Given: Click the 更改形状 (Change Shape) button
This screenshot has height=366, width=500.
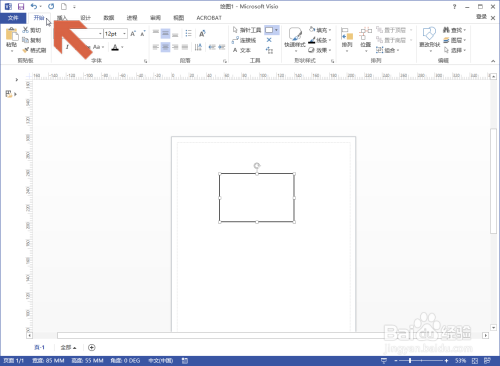Looking at the screenshot, I should click(x=429, y=39).
